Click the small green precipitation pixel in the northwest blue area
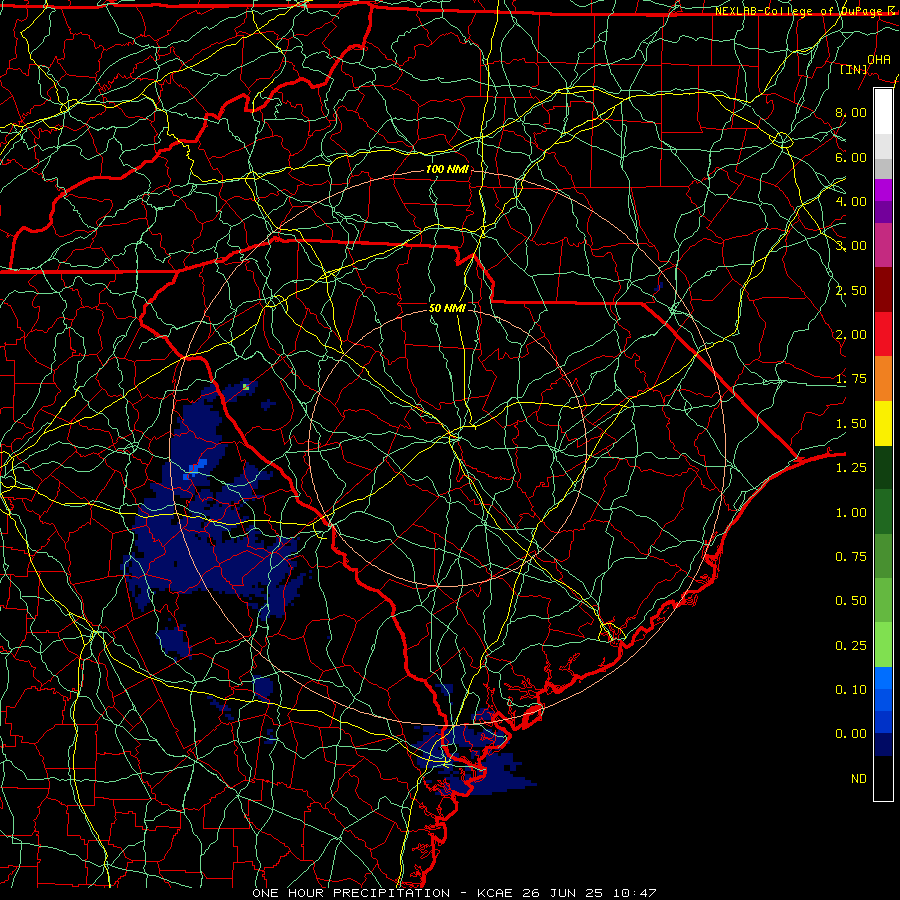Viewport: 900px width, 900px height. [246, 387]
